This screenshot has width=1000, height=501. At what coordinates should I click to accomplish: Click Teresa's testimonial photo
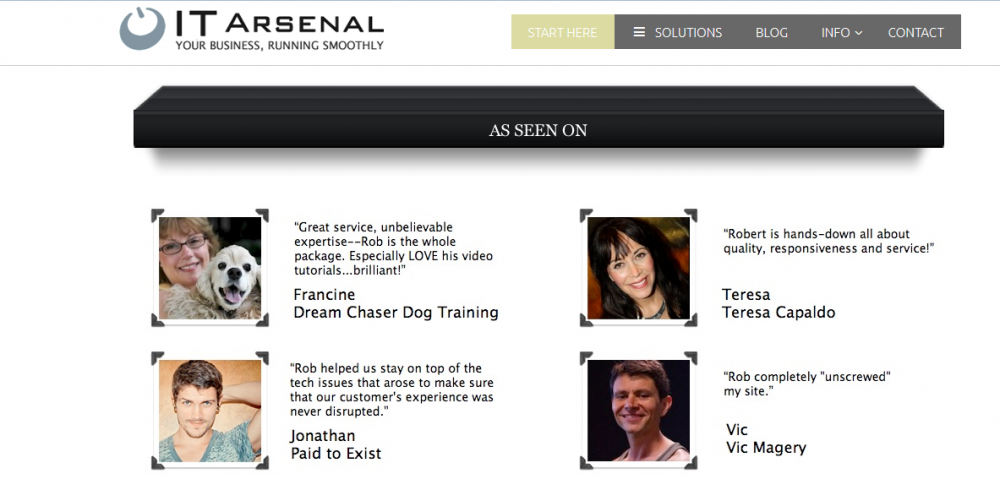pos(638,268)
